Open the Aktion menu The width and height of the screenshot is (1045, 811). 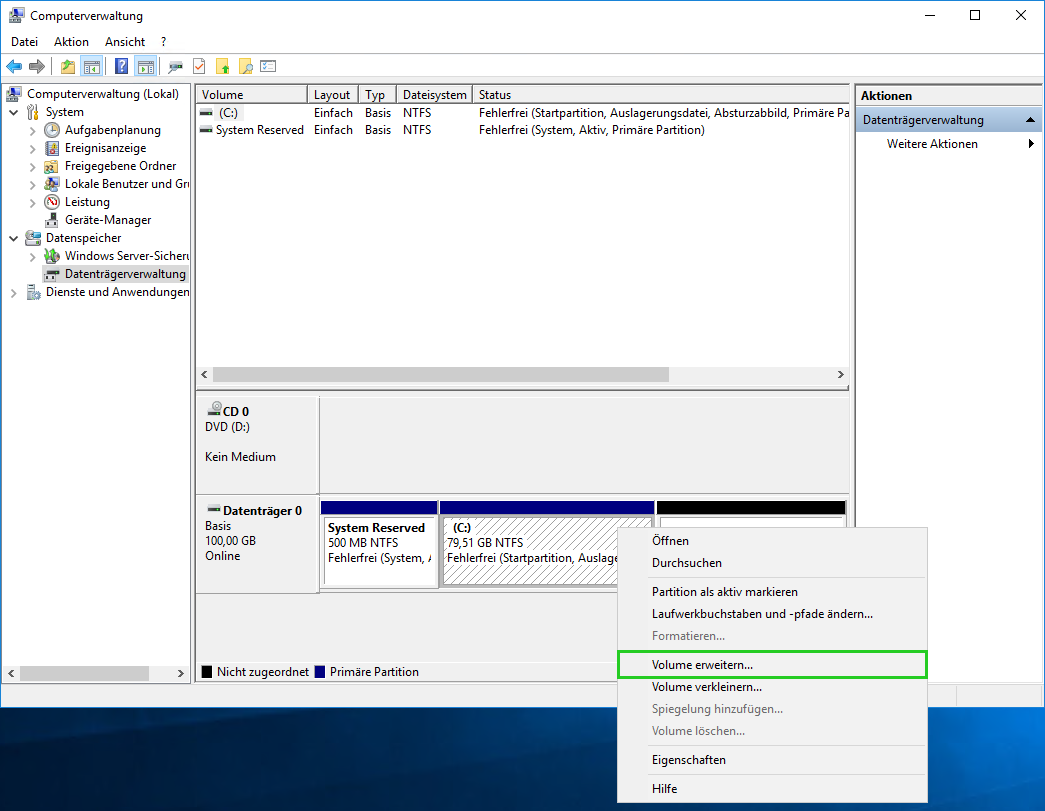pyautogui.click(x=71, y=42)
